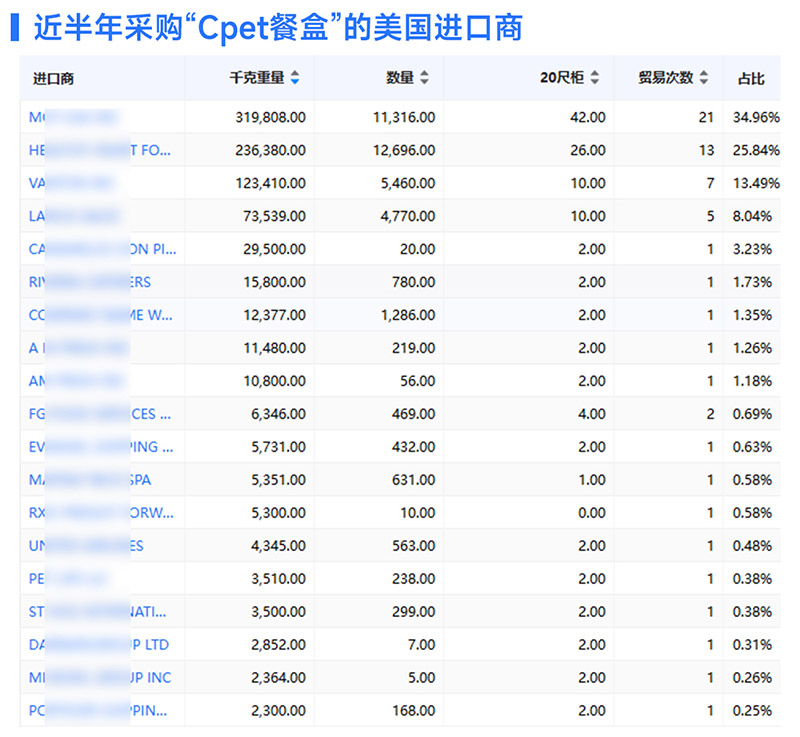Select trade count cell 7
This screenshot has width=800, height=737.
click(x=710, y=183)
